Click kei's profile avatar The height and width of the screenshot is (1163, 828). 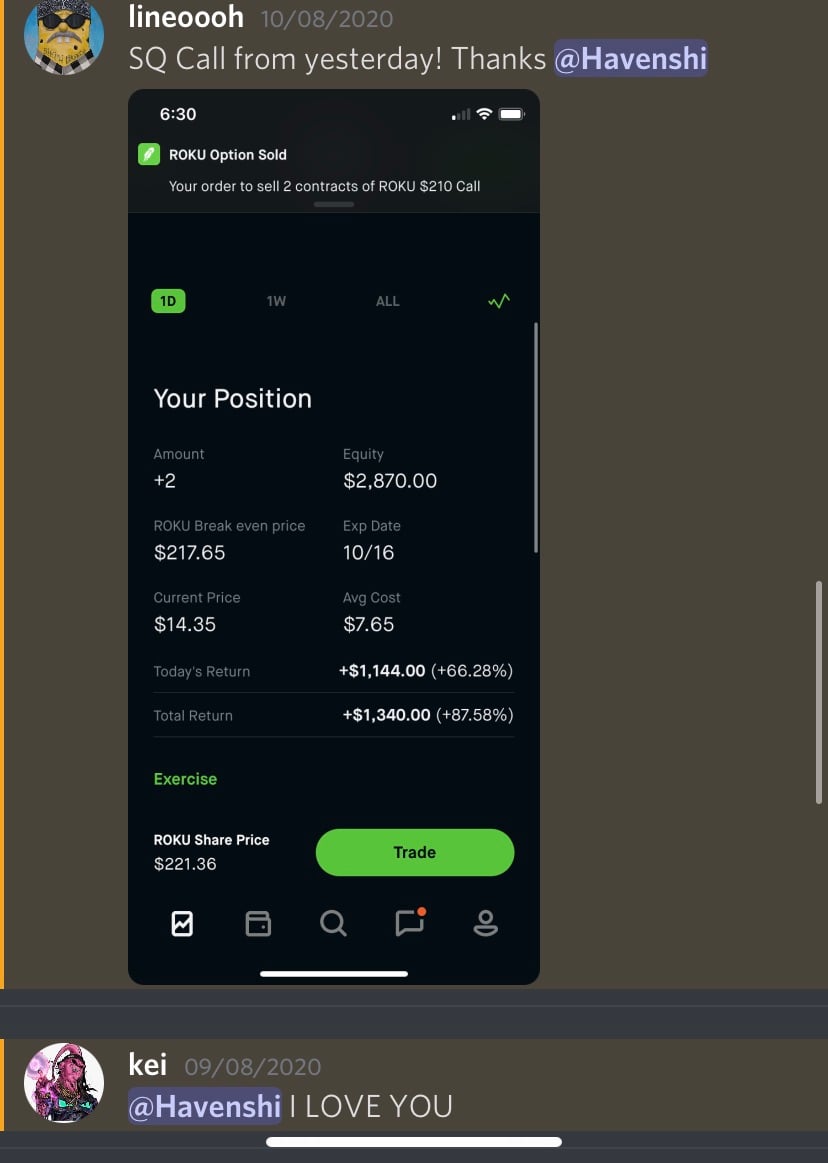(x=64, y=1083)
